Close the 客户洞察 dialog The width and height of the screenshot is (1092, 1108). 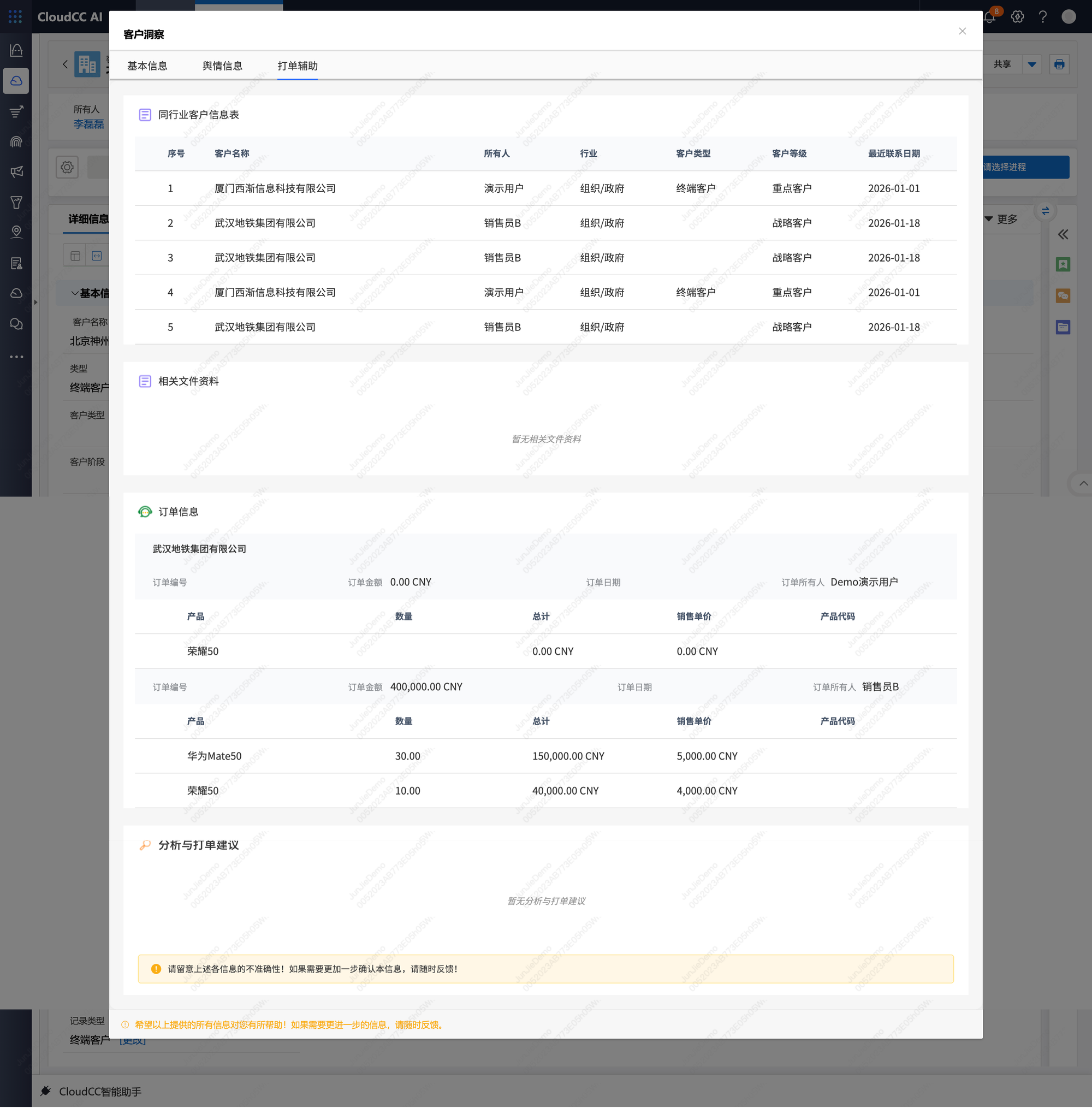(x=963, y=31)
